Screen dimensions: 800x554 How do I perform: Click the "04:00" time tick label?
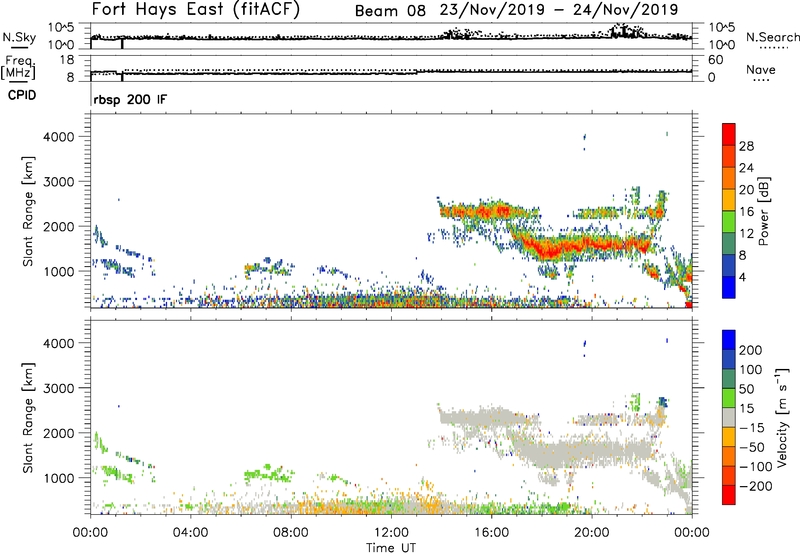(x=190, y=533)
